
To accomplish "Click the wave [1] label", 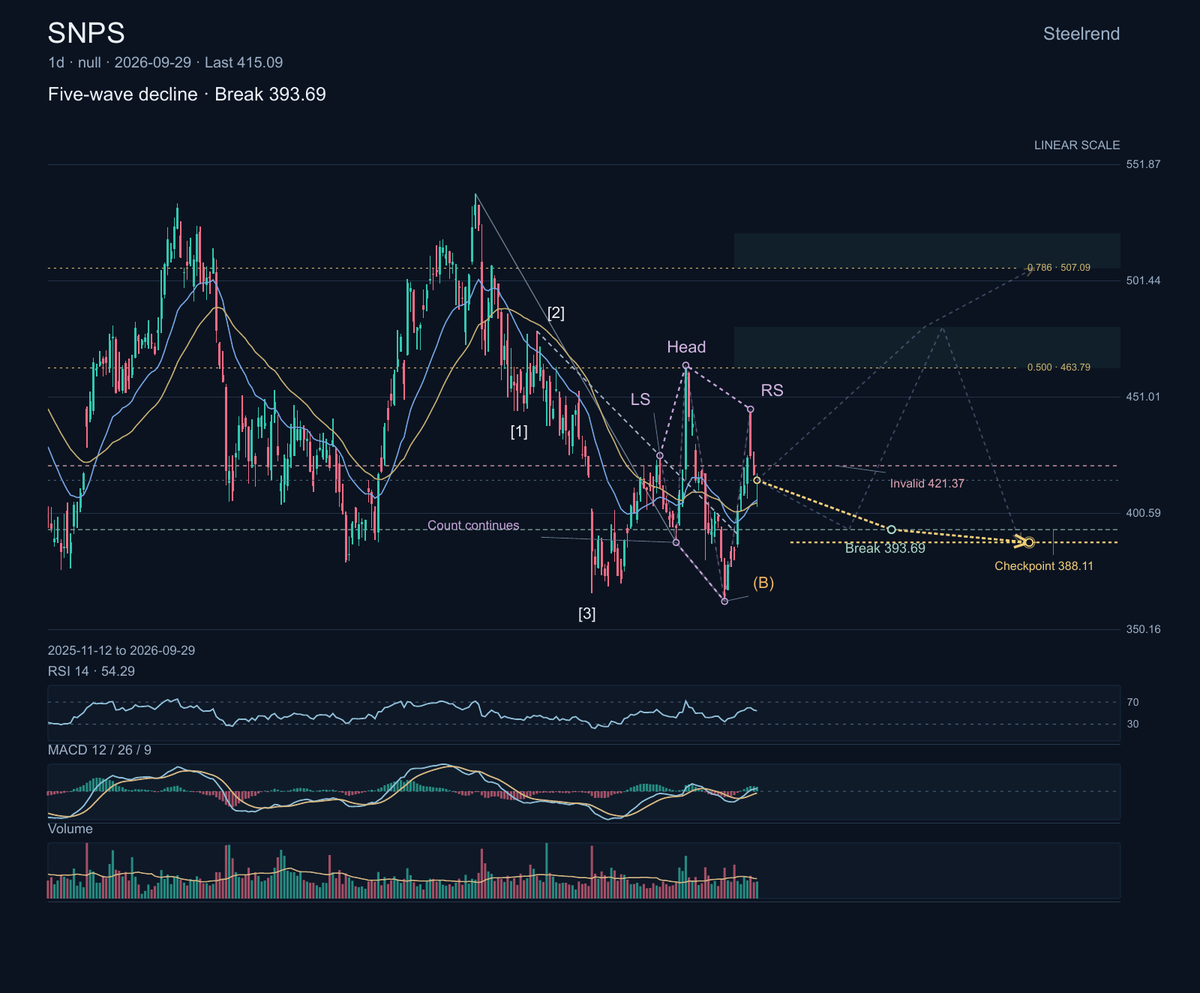I will pyautogui.click(x=519, y=432).
